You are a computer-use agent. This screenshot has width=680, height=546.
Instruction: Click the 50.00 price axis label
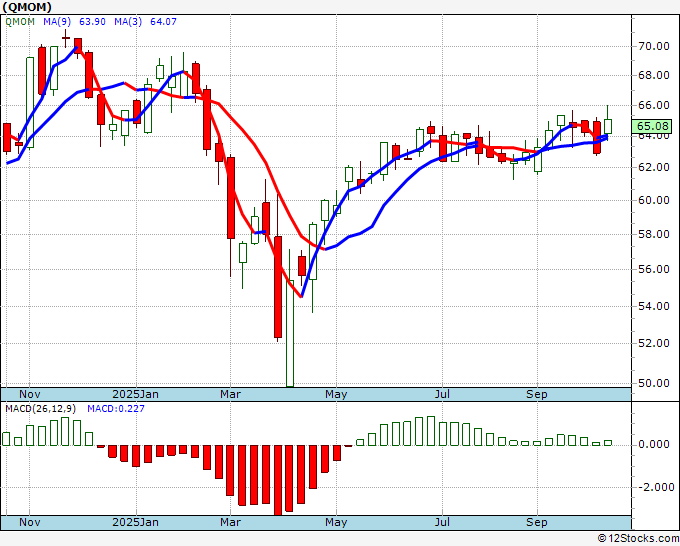(x=654, y=383)
